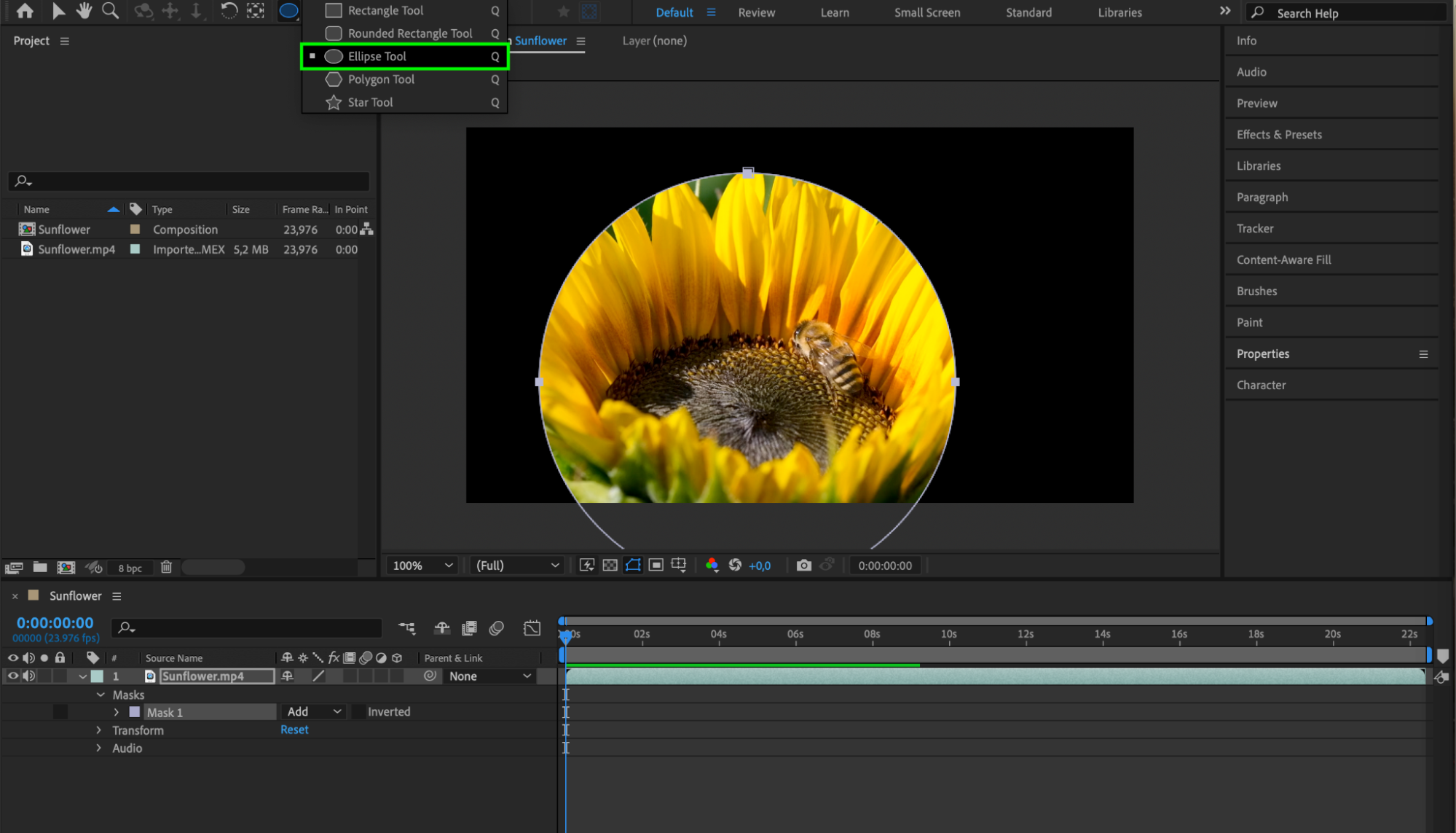Delete selected item with trash icon
This screenshot has width=1456, height=833.
166,568
